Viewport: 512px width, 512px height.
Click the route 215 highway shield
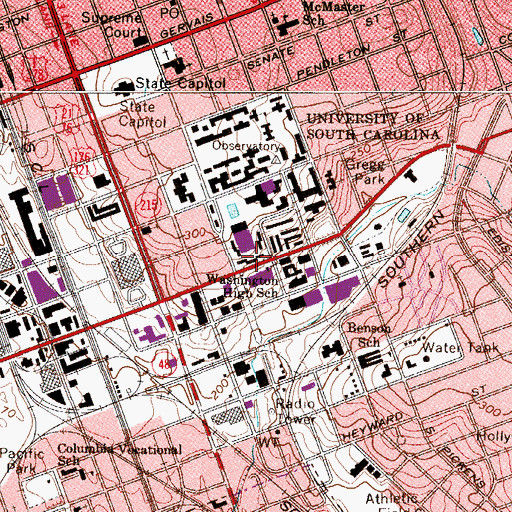(x=148, y=205)
